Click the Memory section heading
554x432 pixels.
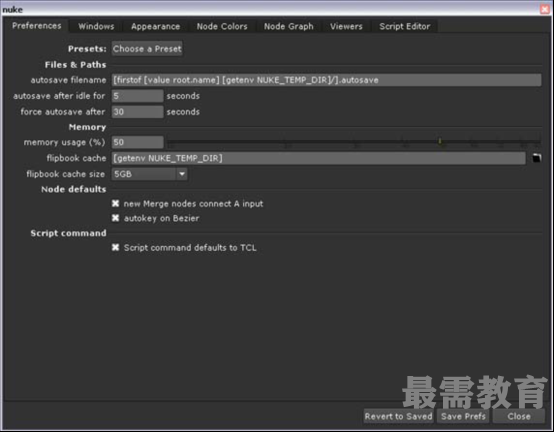tap(87, 127)
